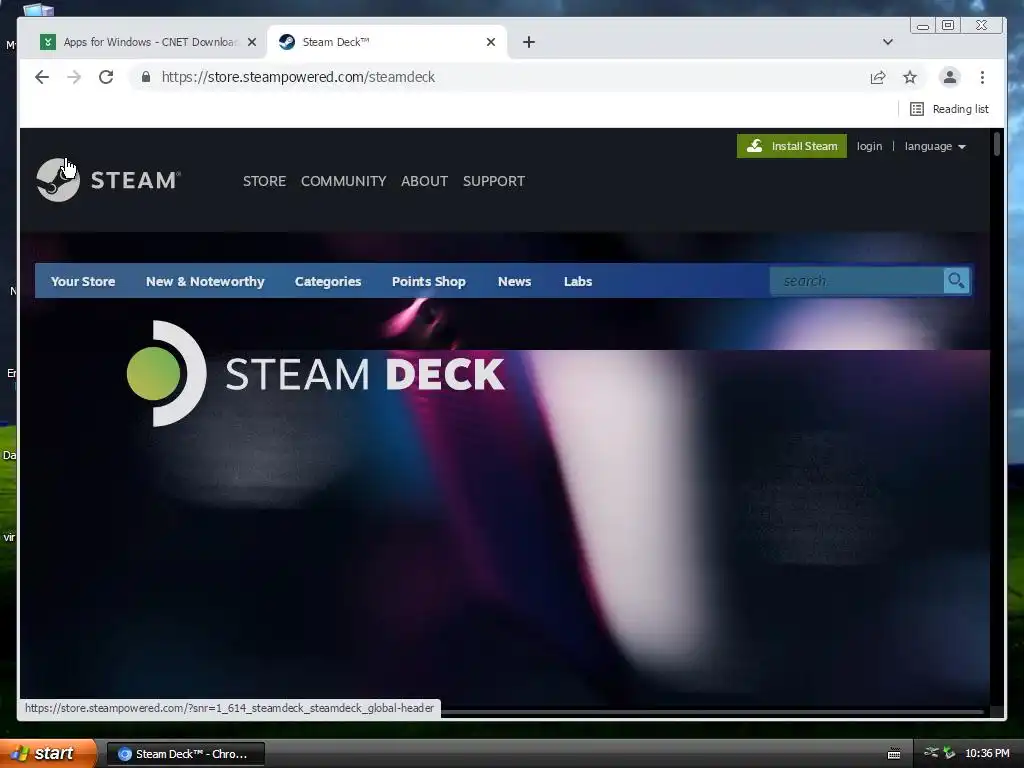Close the Steam Deck tab

(491, 42)
